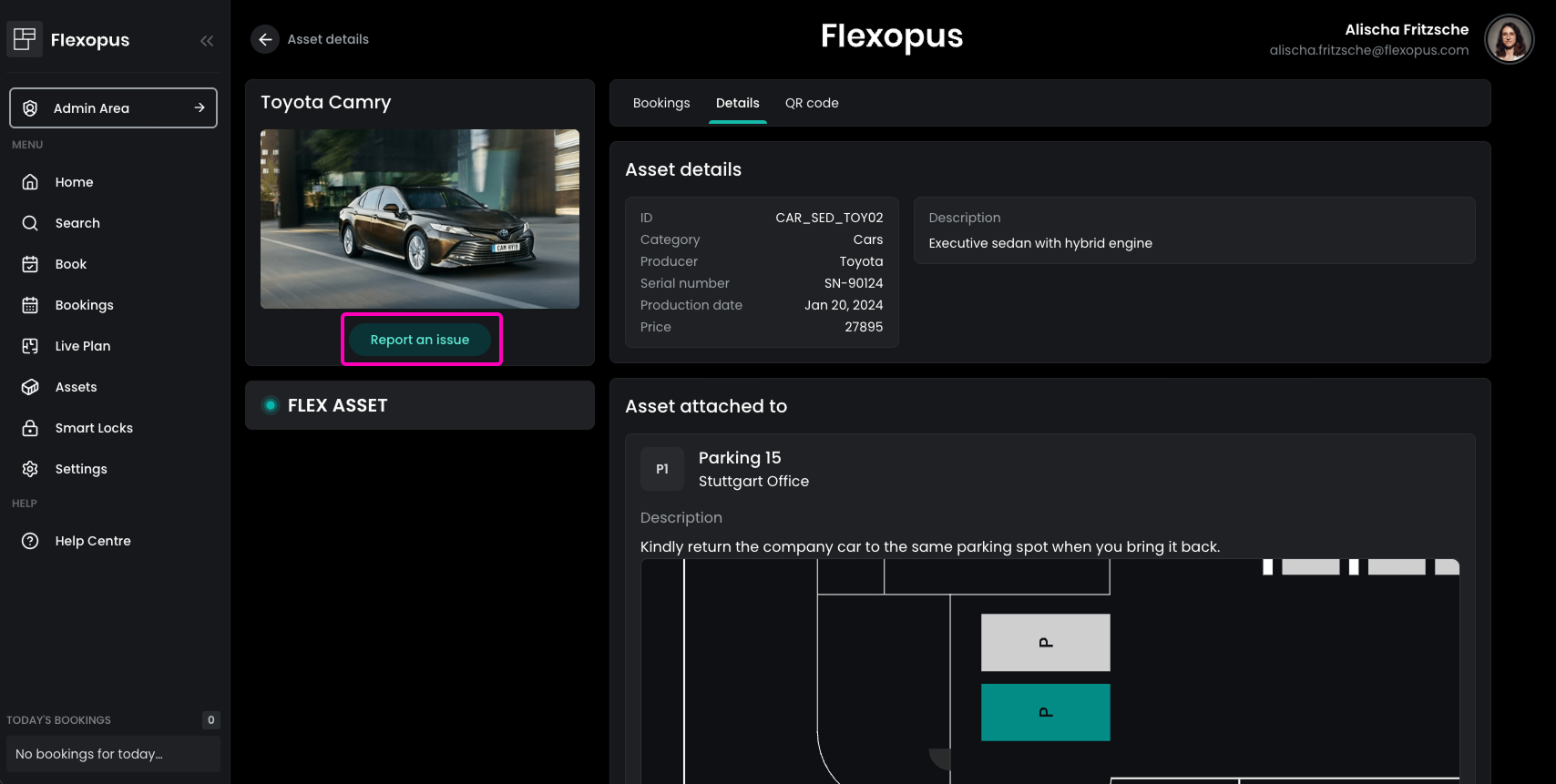Click the Home icon in sidebar

pyautogui.click(x=30, y=182)
